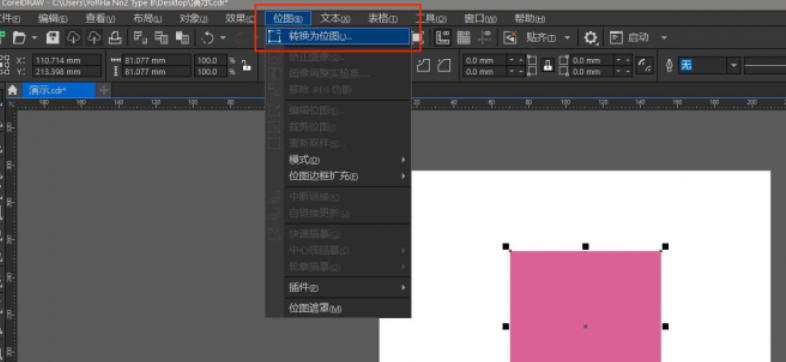786x362 pixels.
Task: Expand the 启动 launcher dropdown arrow
Action: click(x=664, y=38)
